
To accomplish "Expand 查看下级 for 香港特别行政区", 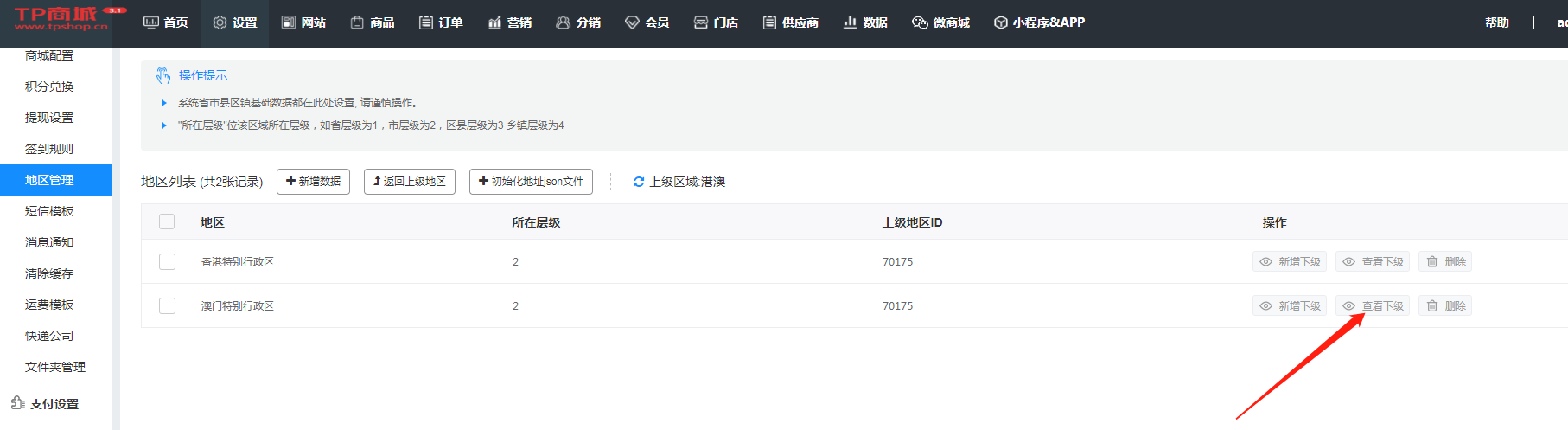I will [x=1373, y=261].
